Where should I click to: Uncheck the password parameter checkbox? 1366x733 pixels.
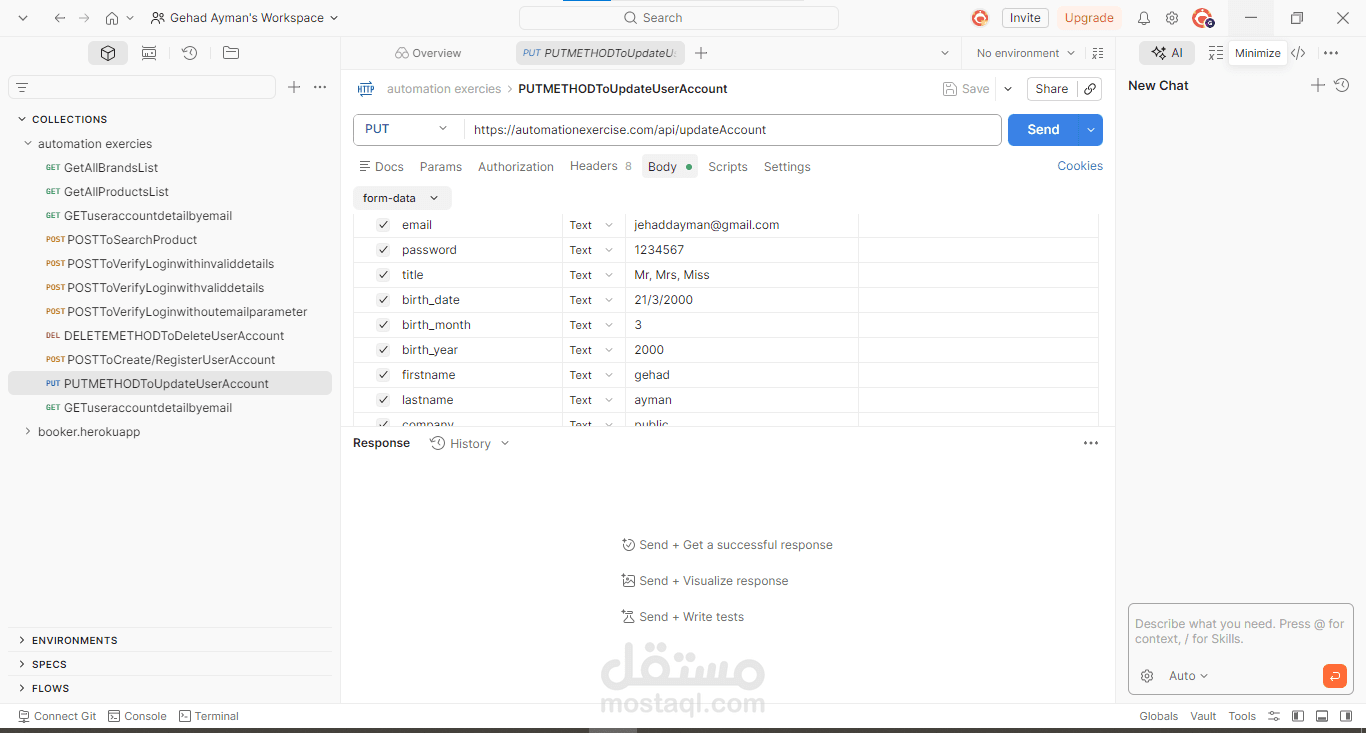[x=383, y=250]
